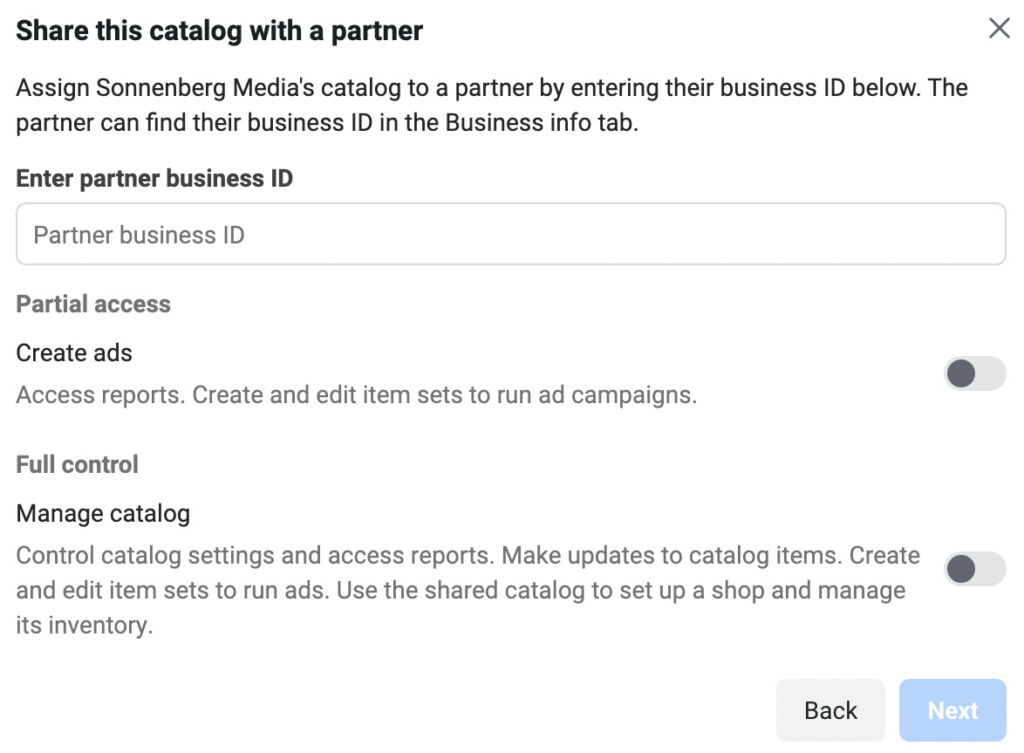
Task: Toggle partial access Create ads switch
Action: pos(974,373)
